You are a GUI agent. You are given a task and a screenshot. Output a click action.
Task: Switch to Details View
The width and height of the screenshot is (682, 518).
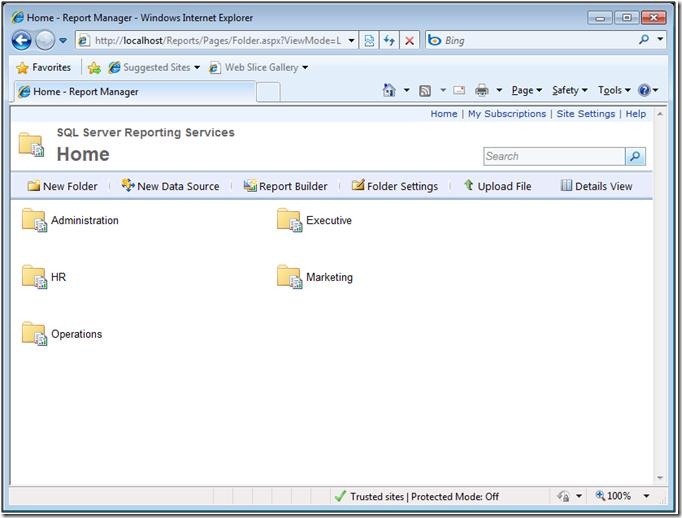coord(596,186)
